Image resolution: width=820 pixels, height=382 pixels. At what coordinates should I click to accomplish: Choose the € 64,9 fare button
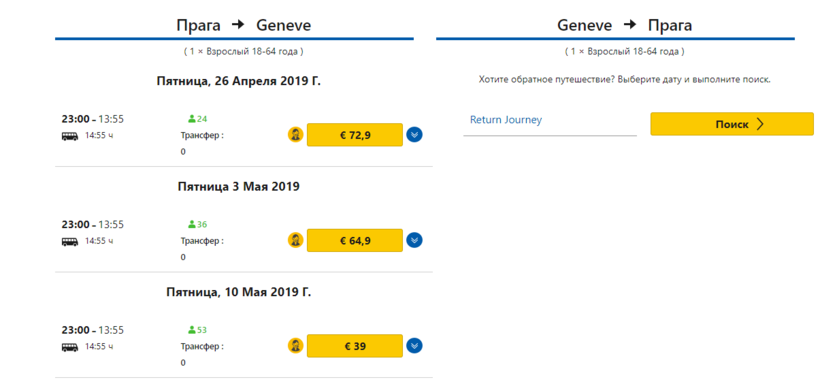pos(355,240)
